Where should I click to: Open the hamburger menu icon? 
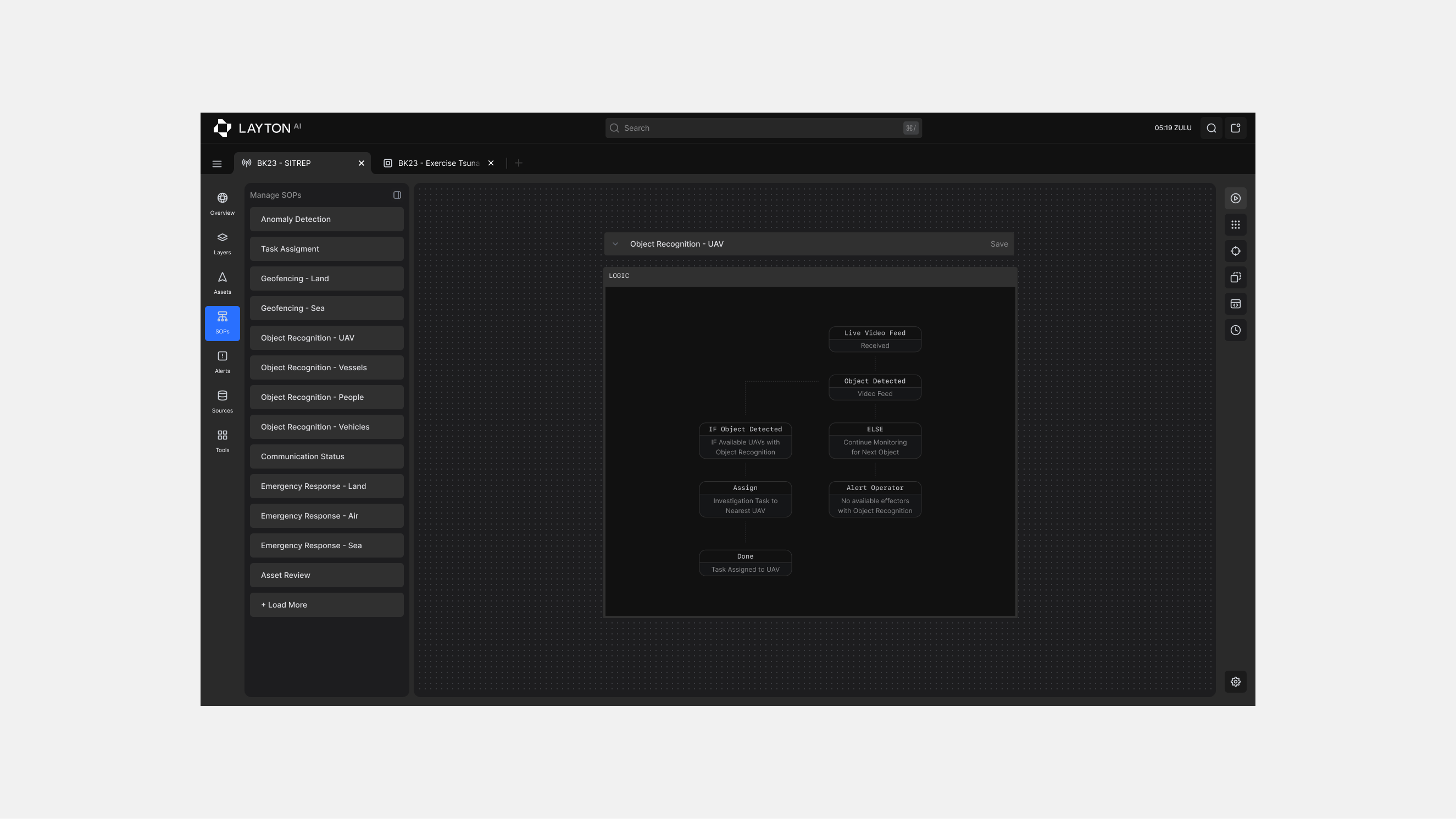pos(217,164)
